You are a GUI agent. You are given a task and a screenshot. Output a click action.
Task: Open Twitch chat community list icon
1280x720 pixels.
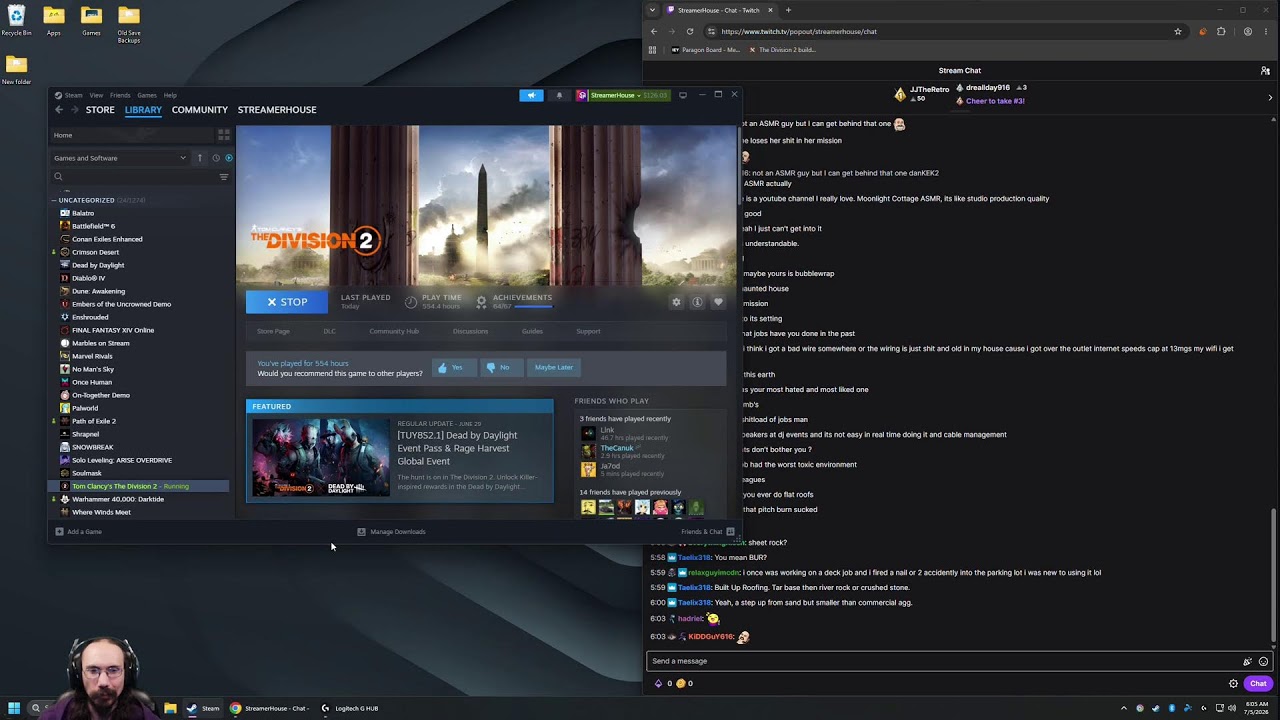1265,71
